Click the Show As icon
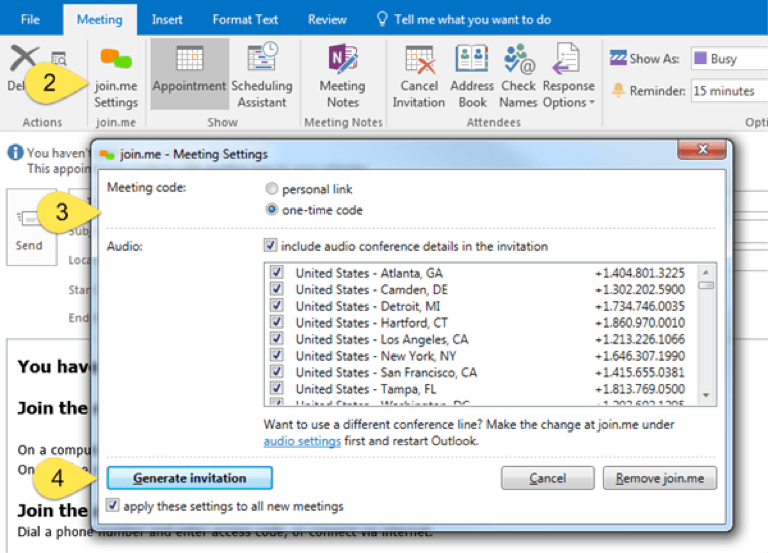The image size is (768, 553). point(618,58)
